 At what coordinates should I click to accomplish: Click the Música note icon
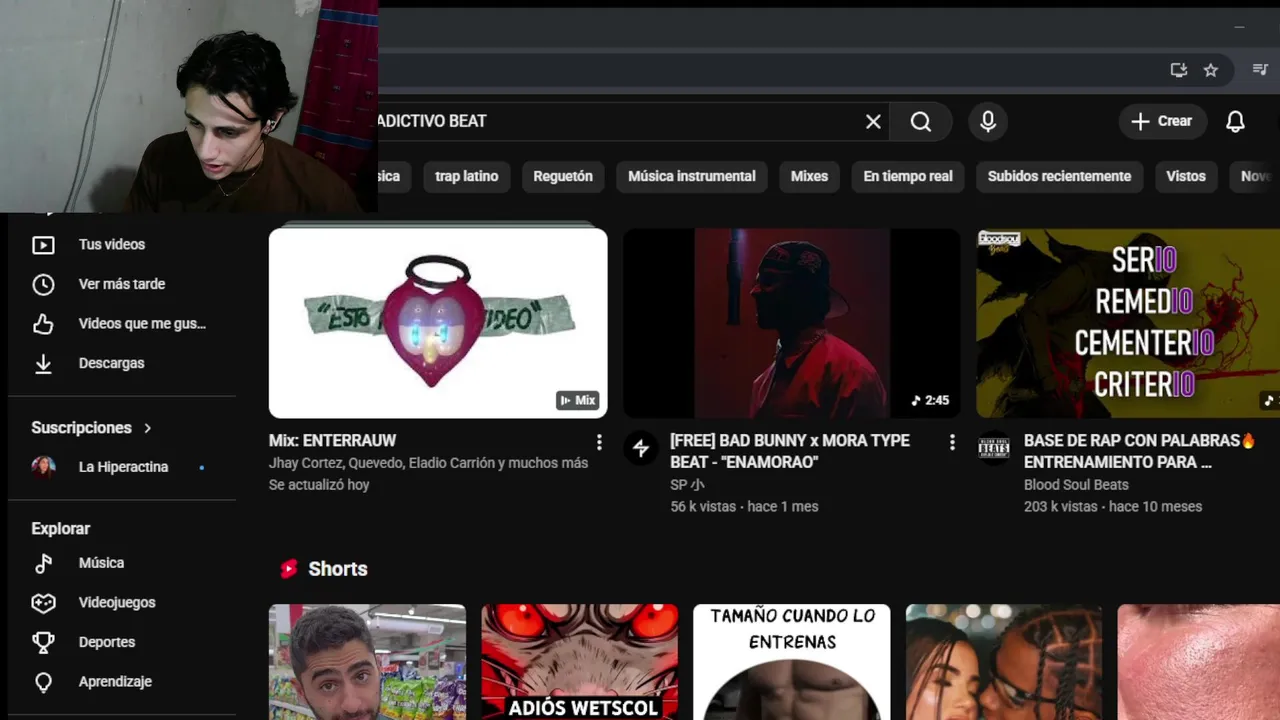coord(43,563)
